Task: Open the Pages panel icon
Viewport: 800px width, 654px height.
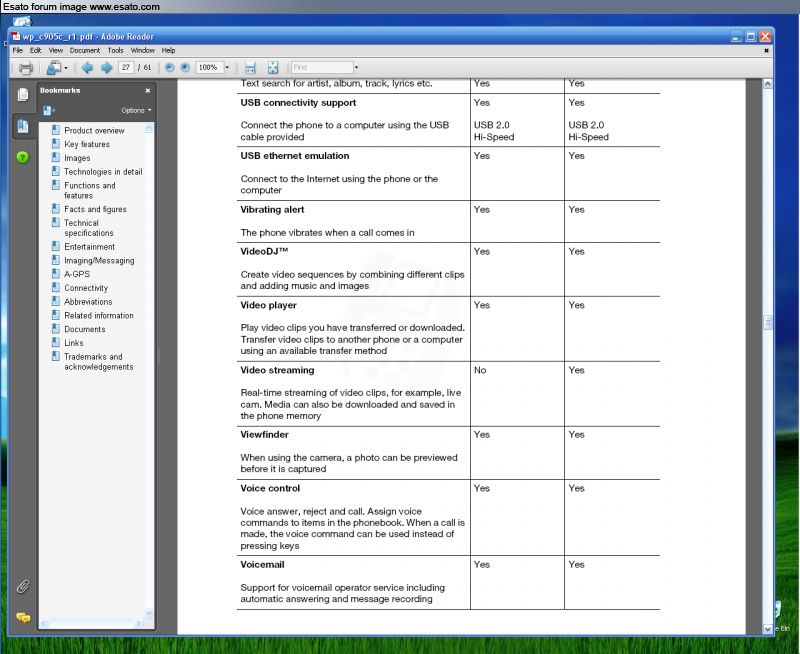Action: click(23, 95)
